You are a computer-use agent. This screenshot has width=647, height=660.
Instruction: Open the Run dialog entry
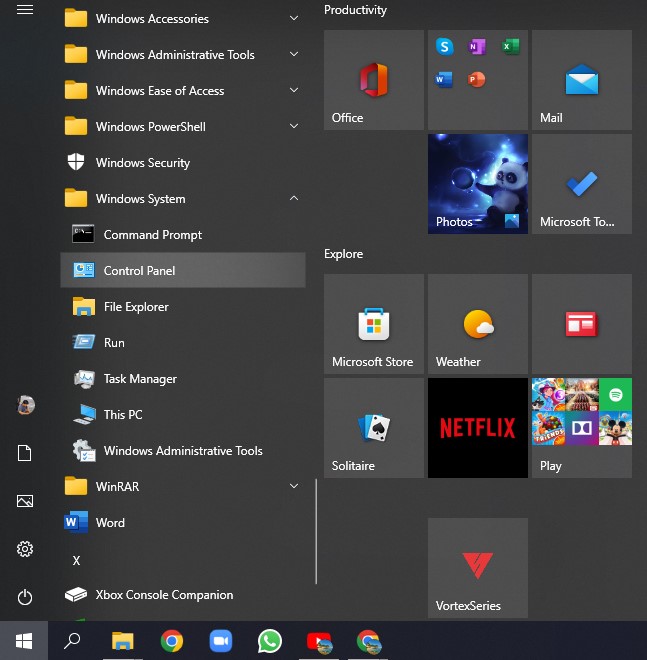183,342
